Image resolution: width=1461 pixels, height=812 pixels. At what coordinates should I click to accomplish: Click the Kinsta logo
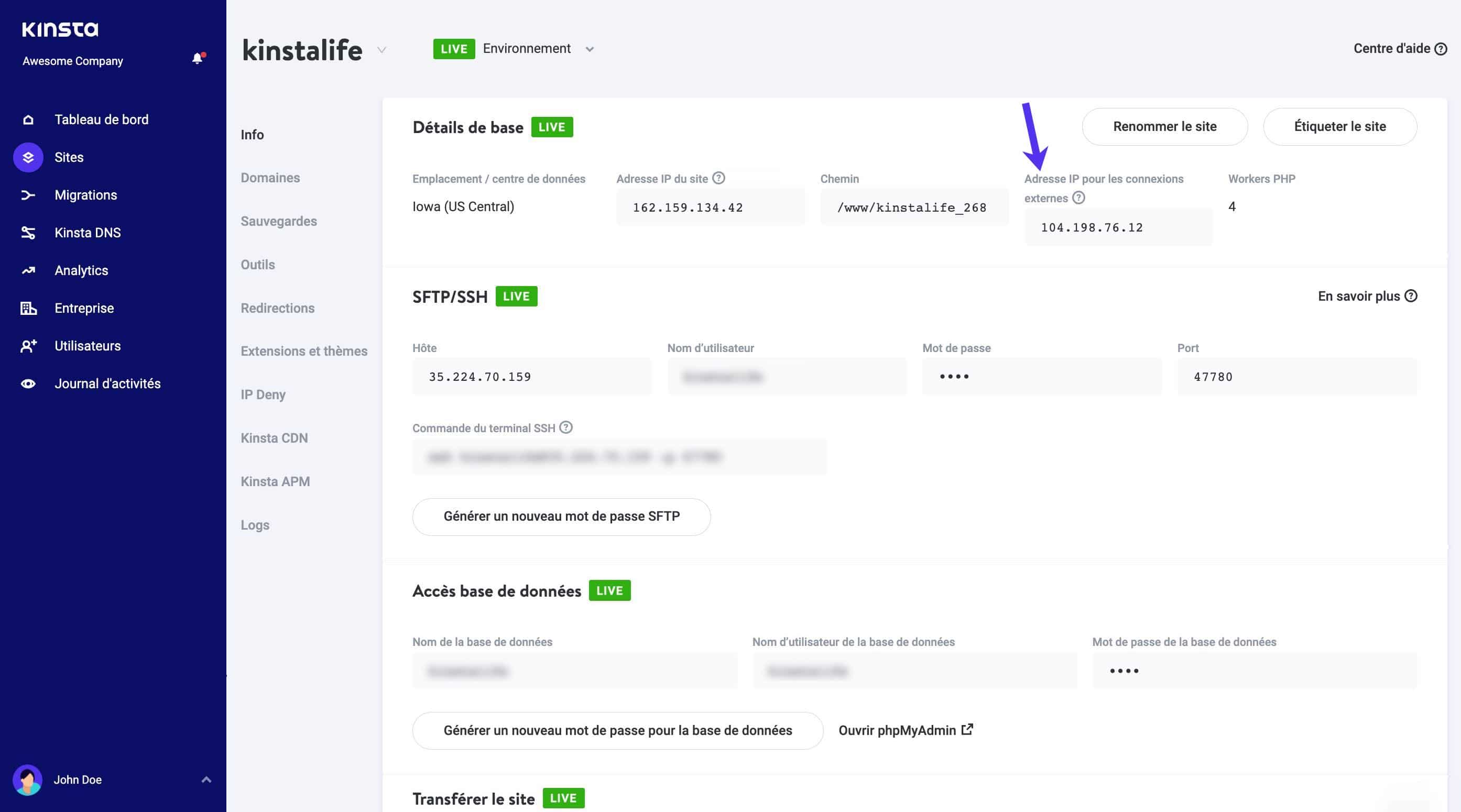coord(59,29)
